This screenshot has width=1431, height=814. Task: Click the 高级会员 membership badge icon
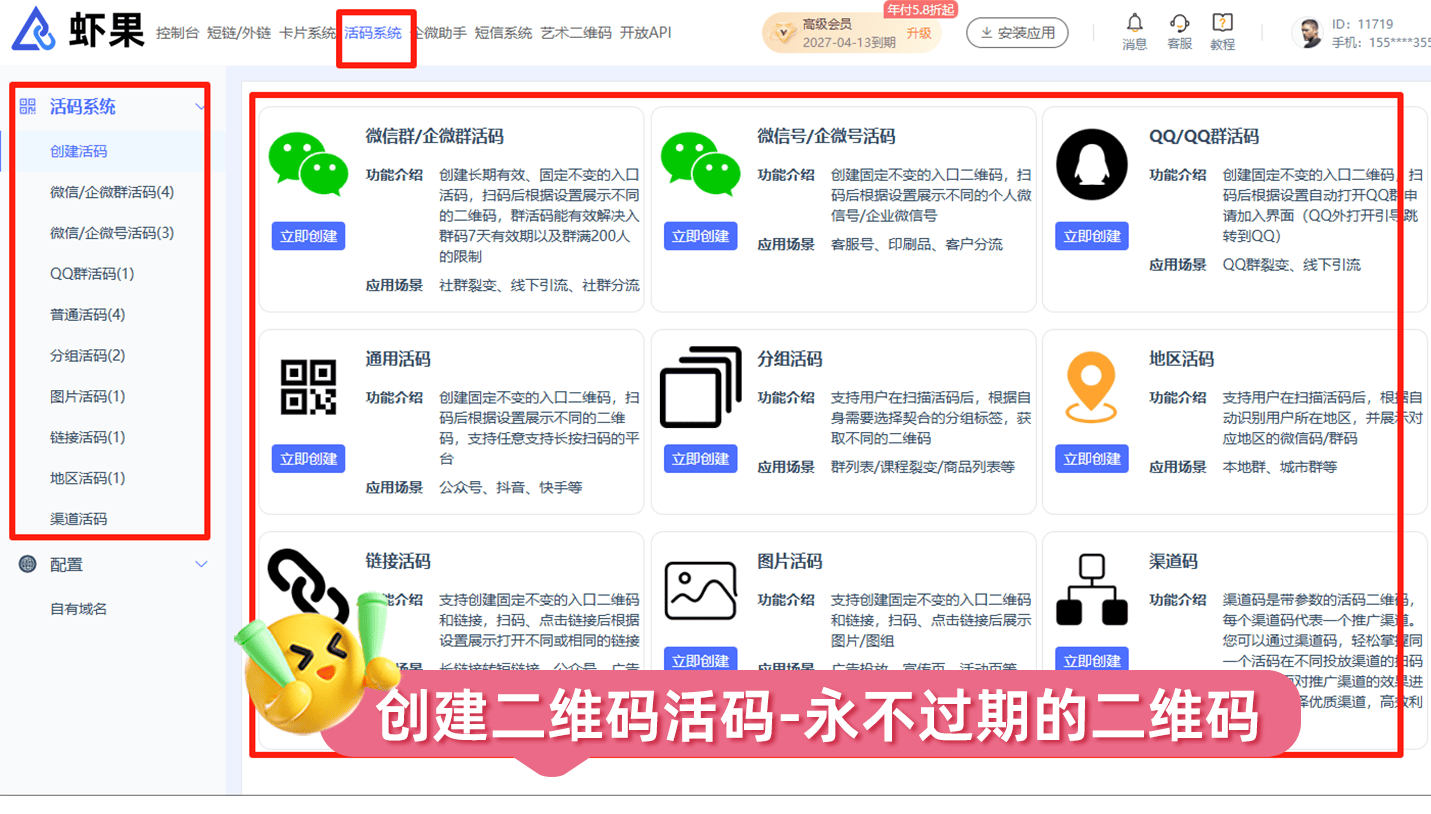point(783,34)
